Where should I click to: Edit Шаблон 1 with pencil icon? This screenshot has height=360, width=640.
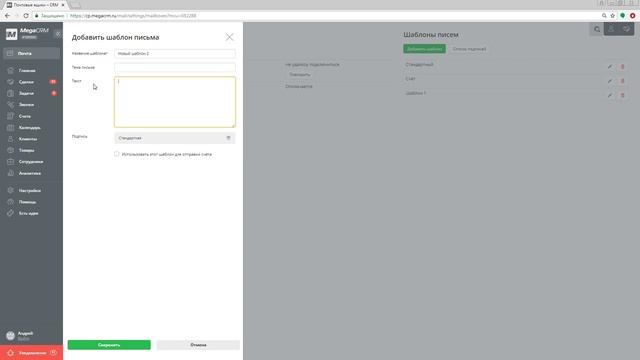pos(610,95)
